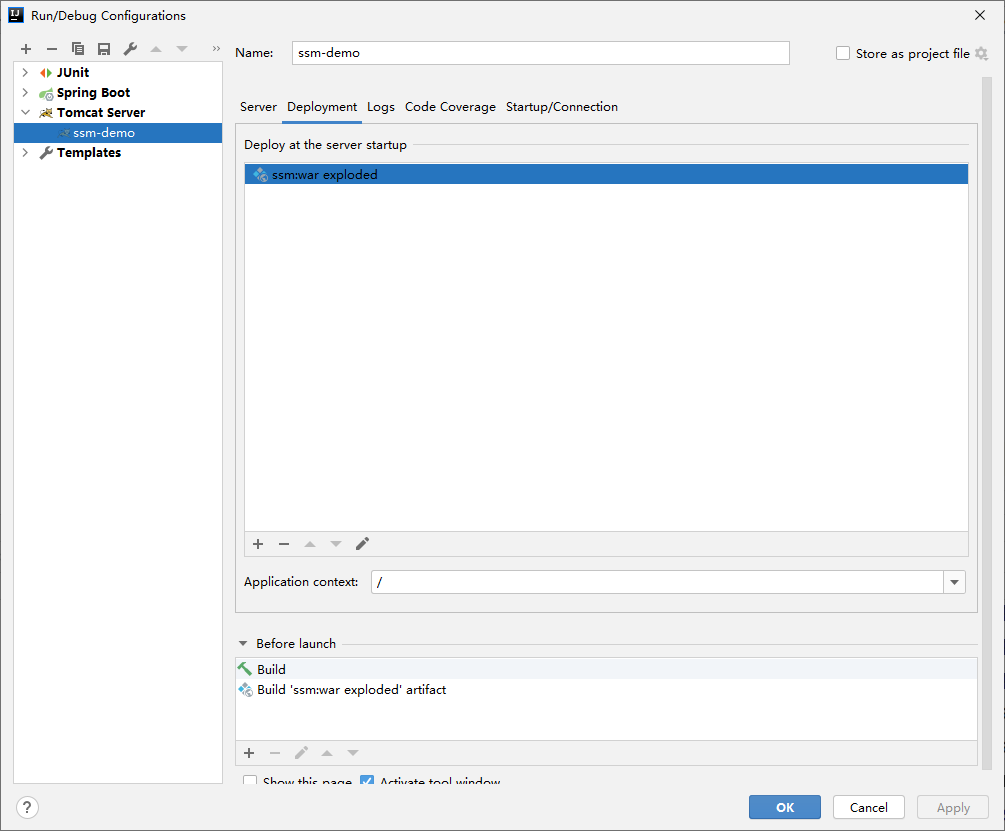This screenshot has width=1005, height=831.
Task: Edit templates wrench icon in left toolbar
Action: click(x=130, y=49)
